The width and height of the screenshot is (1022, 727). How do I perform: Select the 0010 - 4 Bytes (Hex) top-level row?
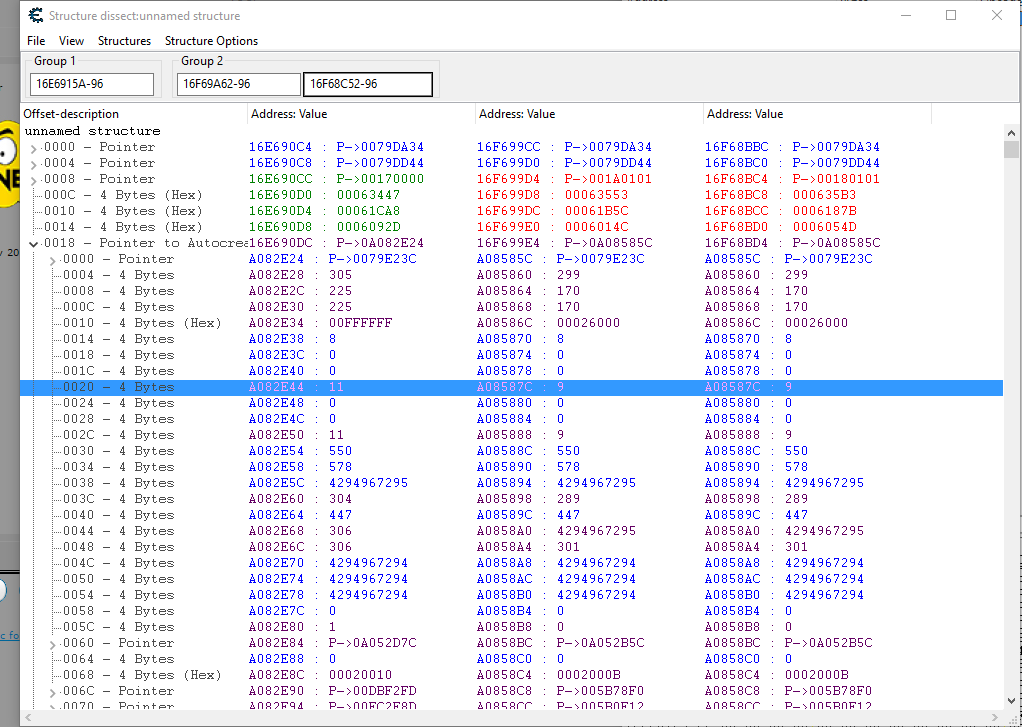coord(512,211)
